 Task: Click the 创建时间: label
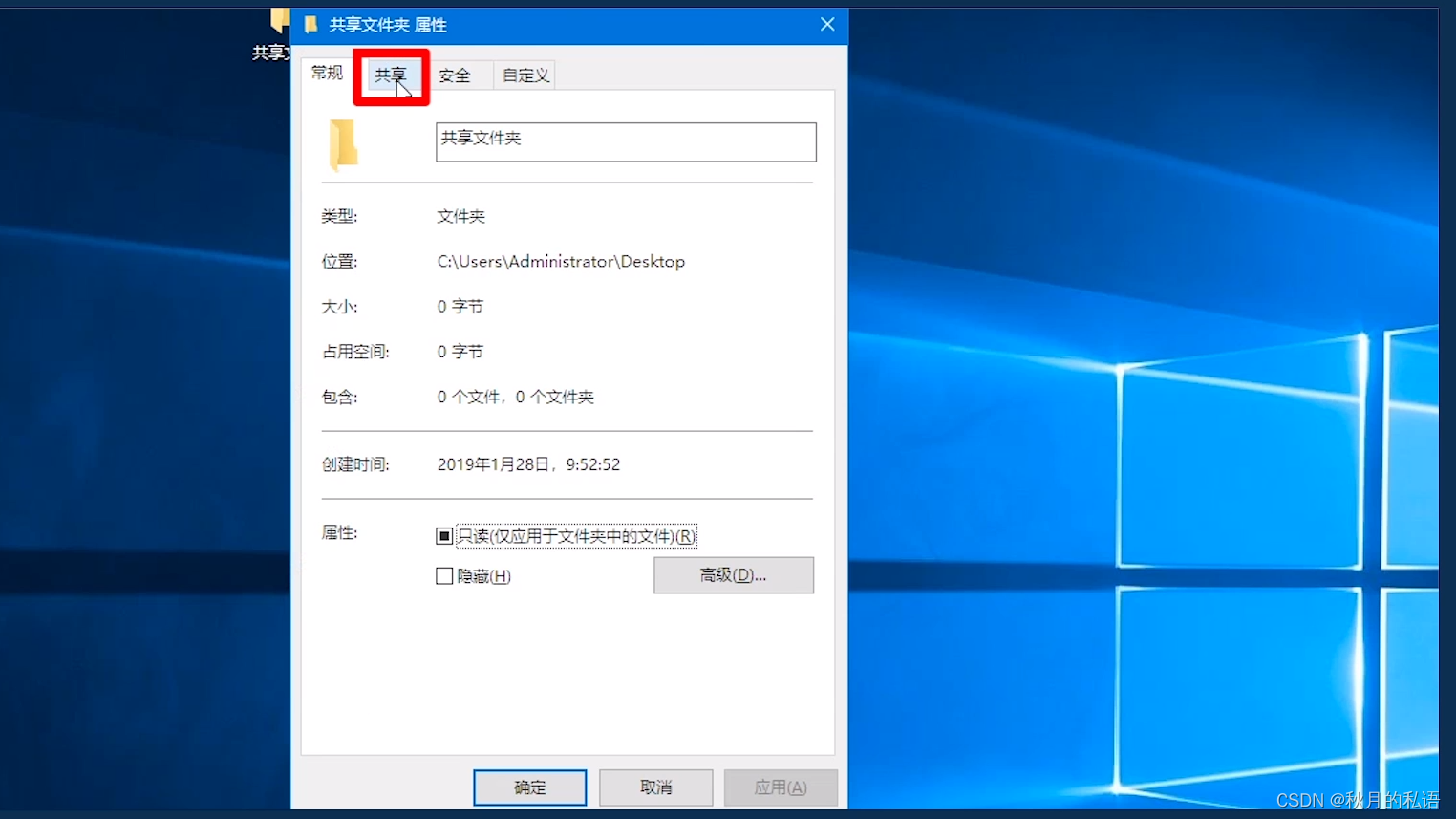[x=355, y=464]
